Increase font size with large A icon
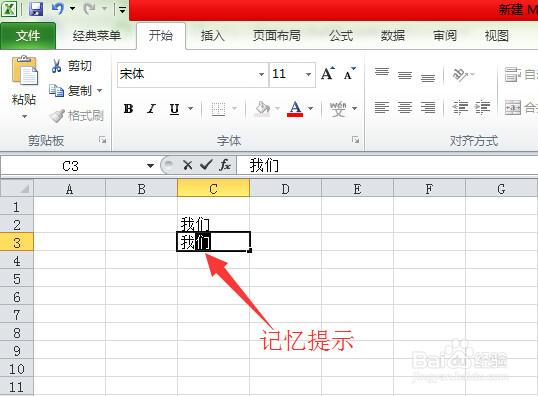Screen dimensions: 538x396 click(328, 73)
